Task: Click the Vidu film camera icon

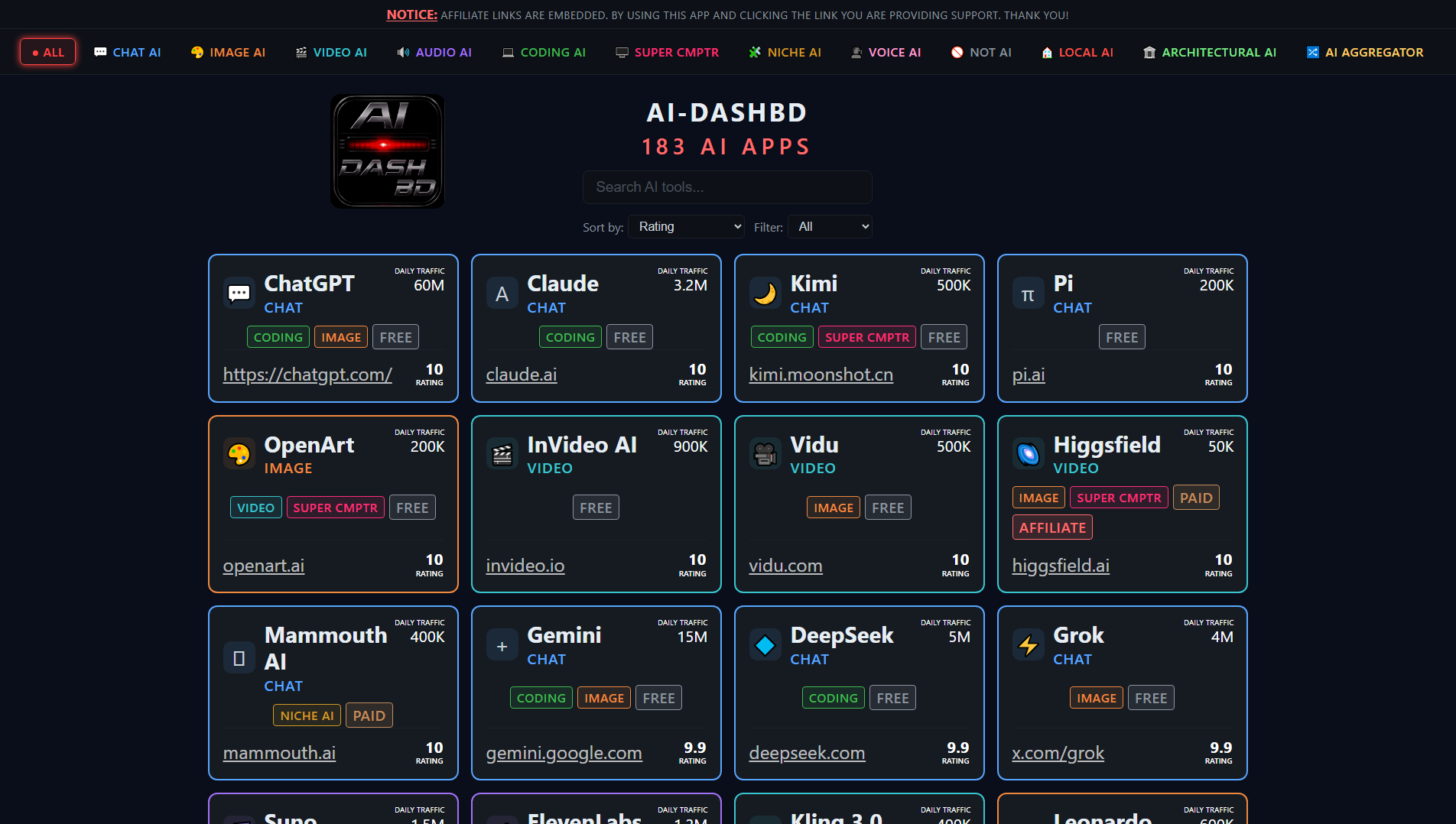Action: pos(765,454)
